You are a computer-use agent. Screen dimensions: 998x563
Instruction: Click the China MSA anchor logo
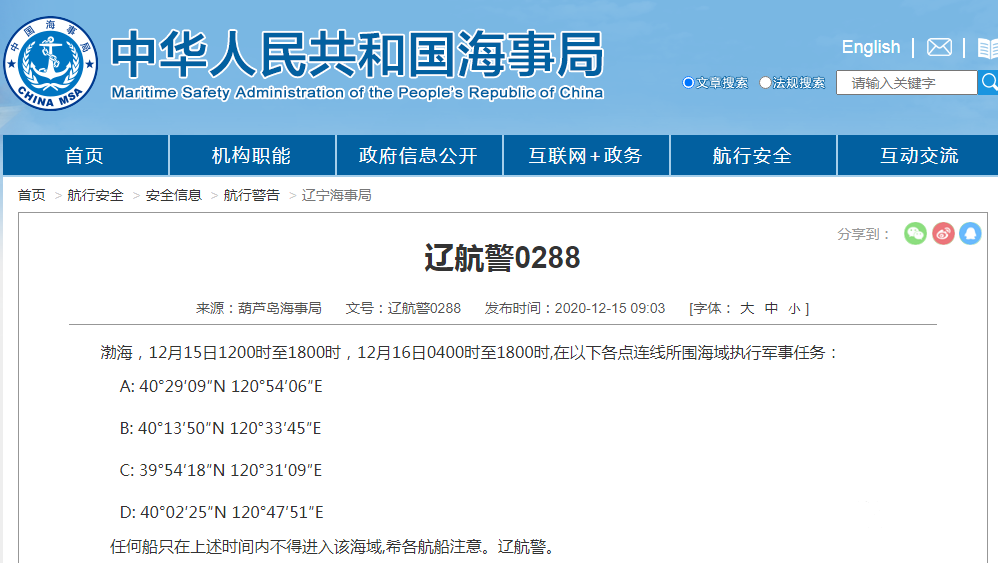[x=50, y=63]
